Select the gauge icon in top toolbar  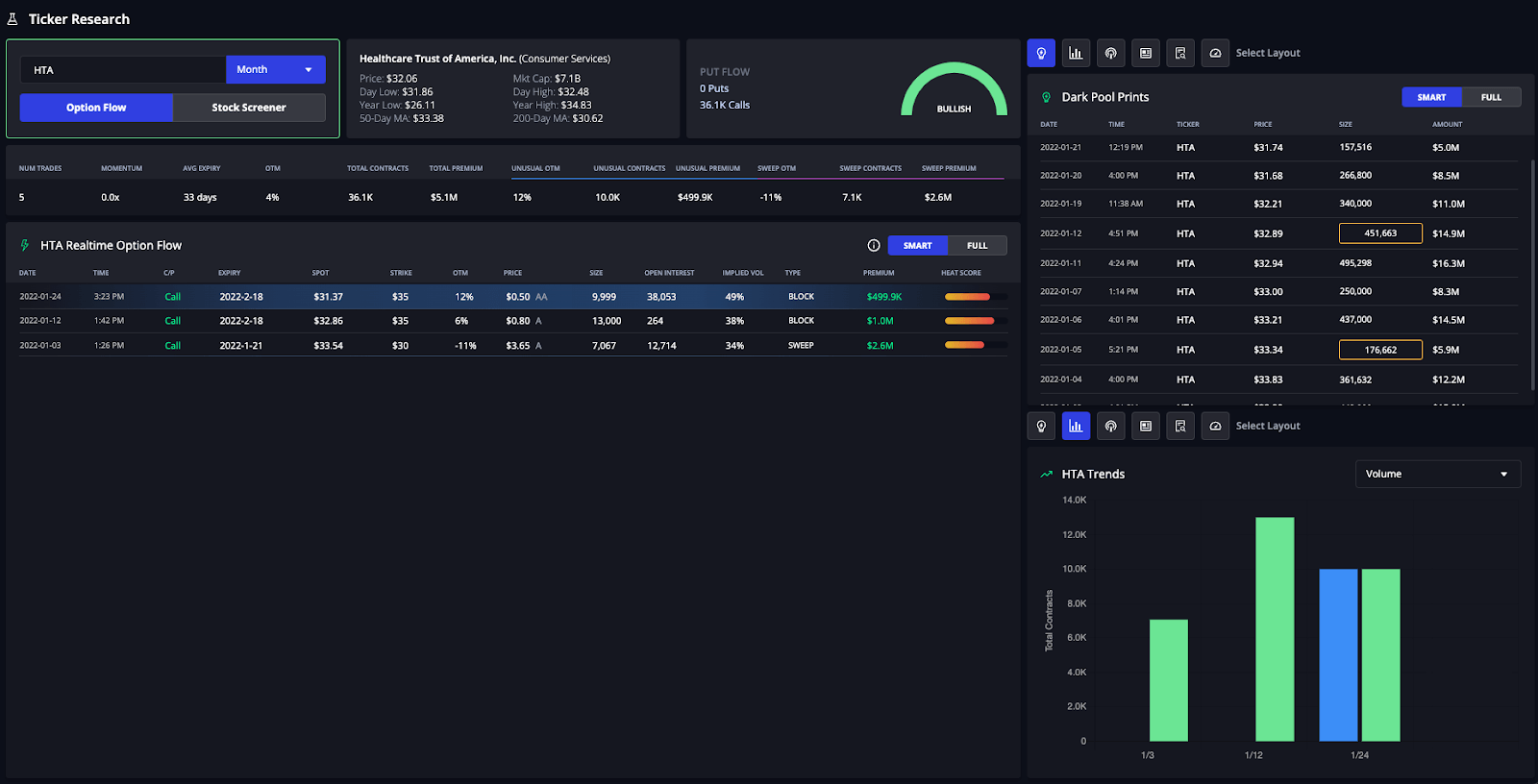point(1215,53)
